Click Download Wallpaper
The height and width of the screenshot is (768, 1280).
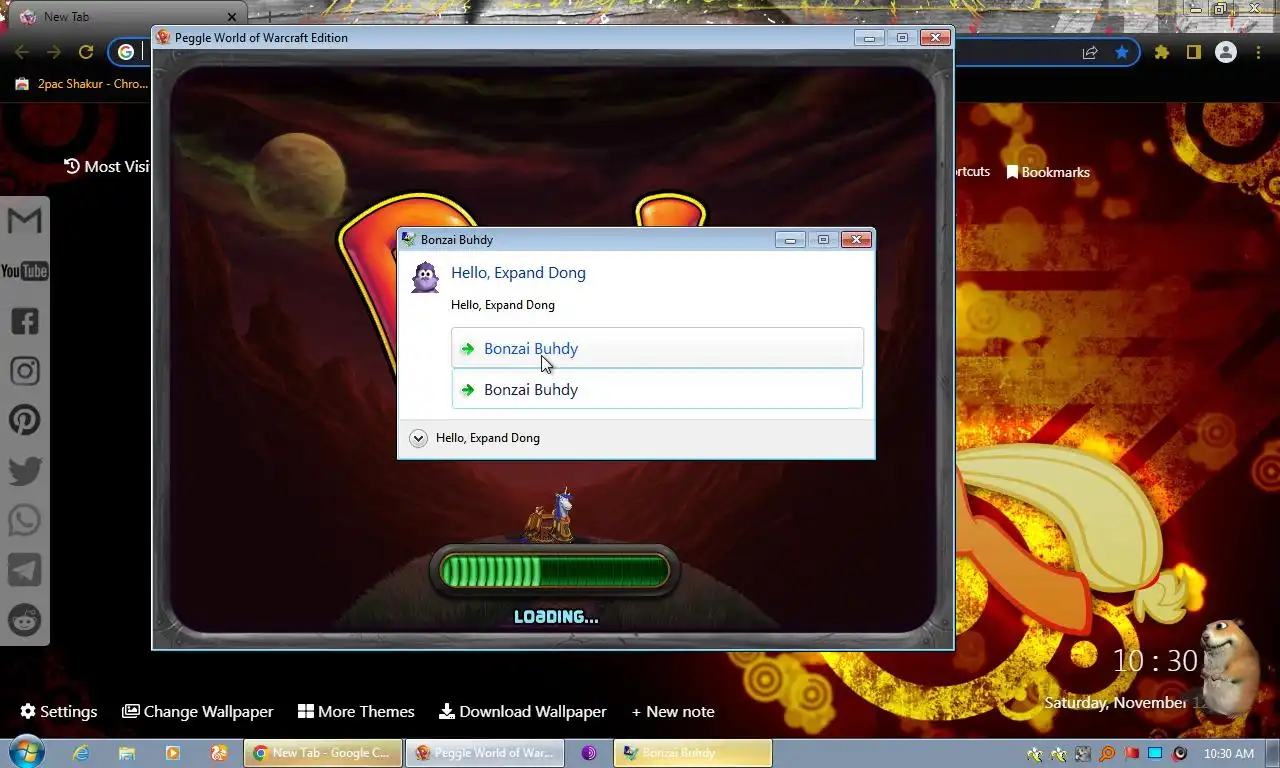click(x=523, y=711)
